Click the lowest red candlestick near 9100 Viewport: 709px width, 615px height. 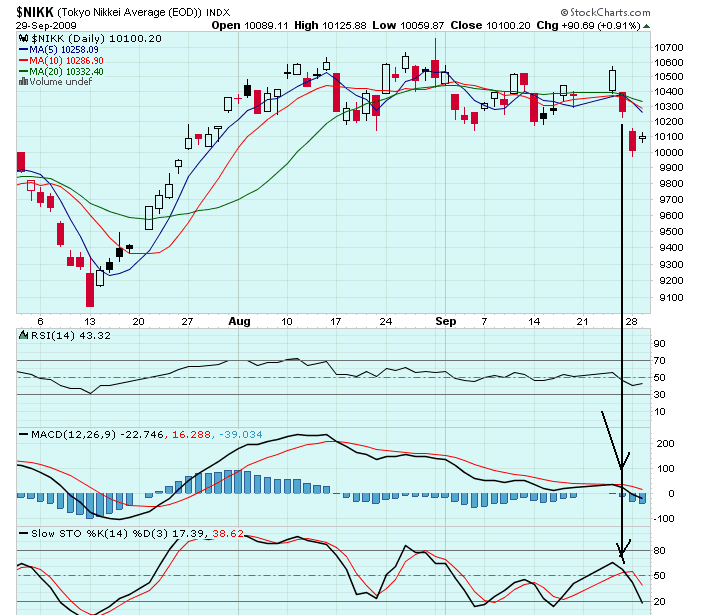(90, 284)
